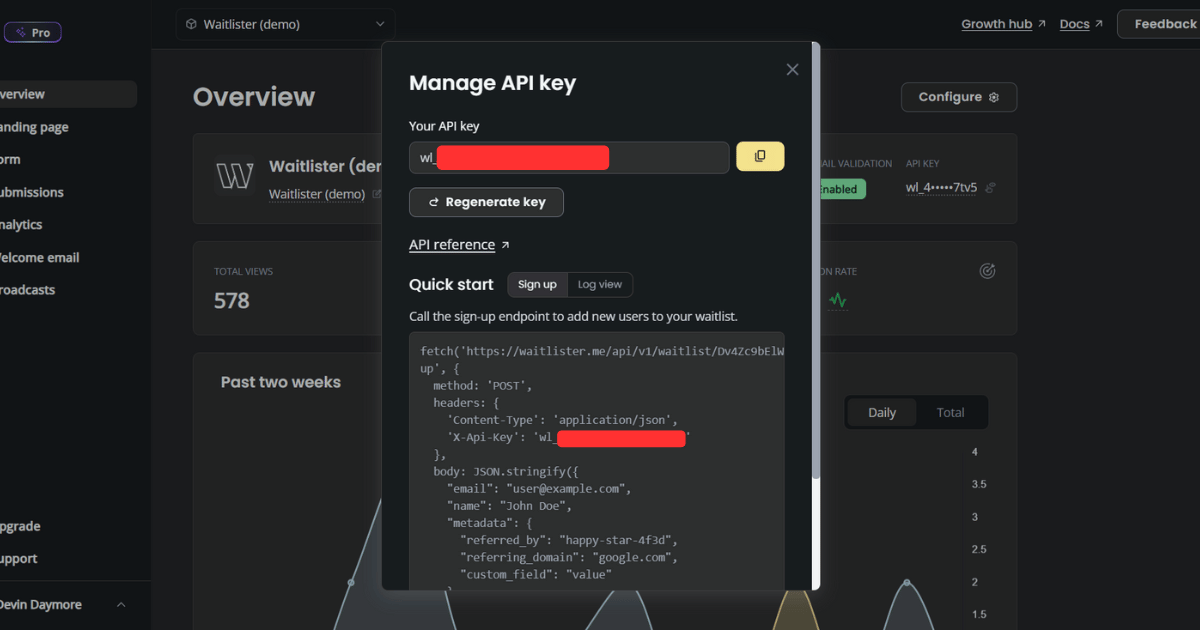Image resolution: width=1200 pixels, height=630 pixels.
Task: Click the Total views value 578
Action: (x=232, y=301)
